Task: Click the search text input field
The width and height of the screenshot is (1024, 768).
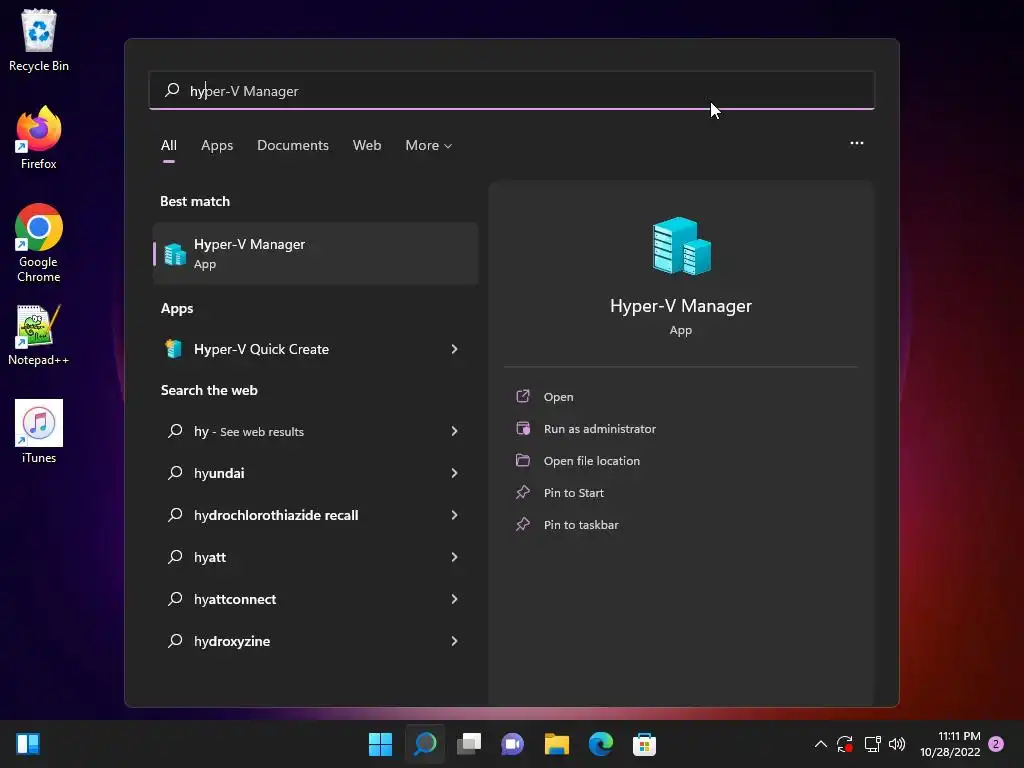Action: point(512,90)
